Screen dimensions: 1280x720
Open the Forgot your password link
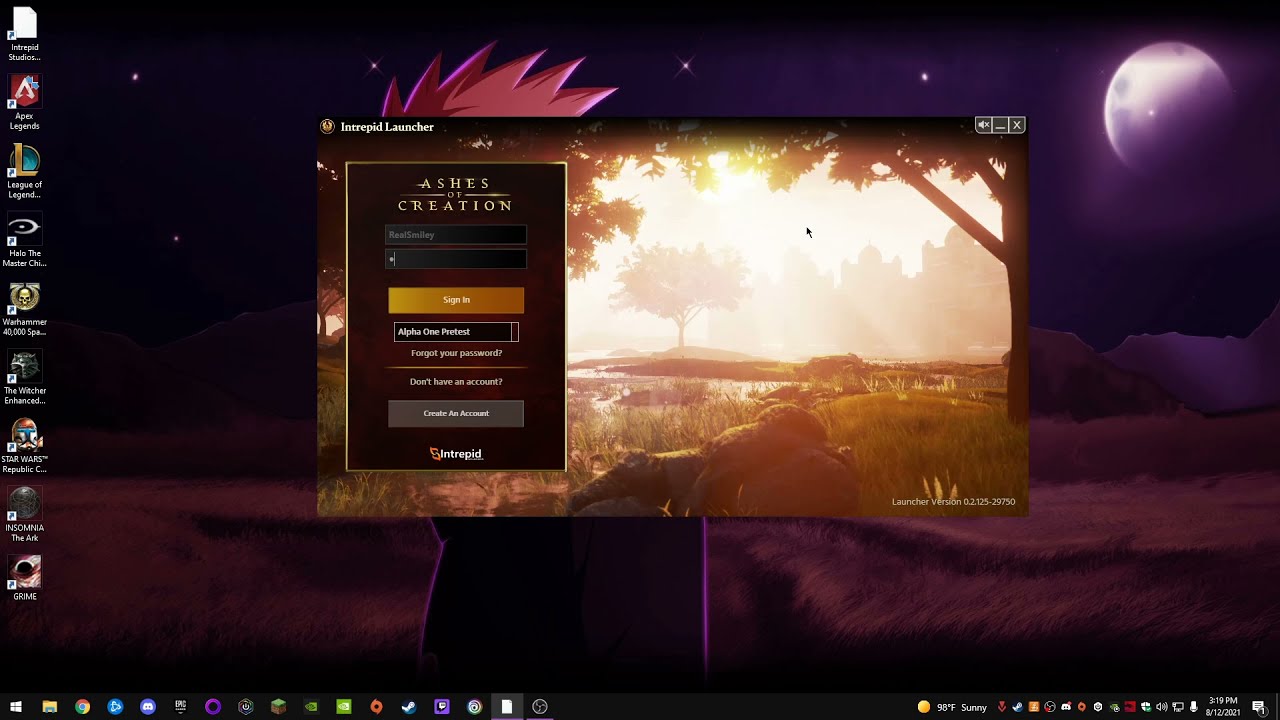pyautogui.click(x=456, y=353)
